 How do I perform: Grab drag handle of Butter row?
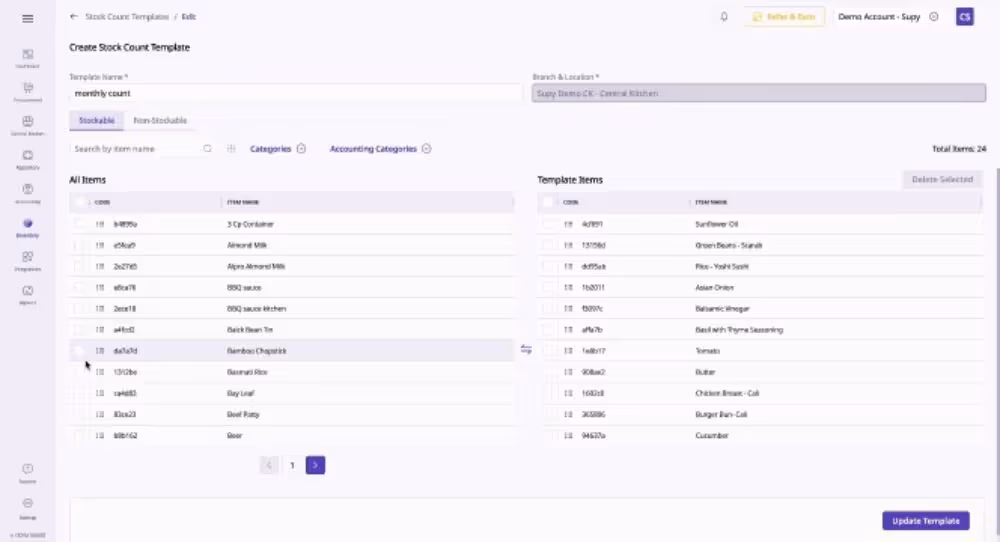click(x=568, y=372)
